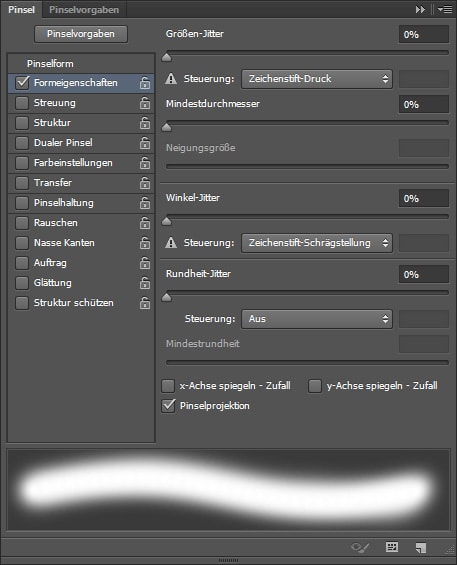Click the warning icon beside Zeichenstift-Schrägstellung
457x565 pixels.
171,243
